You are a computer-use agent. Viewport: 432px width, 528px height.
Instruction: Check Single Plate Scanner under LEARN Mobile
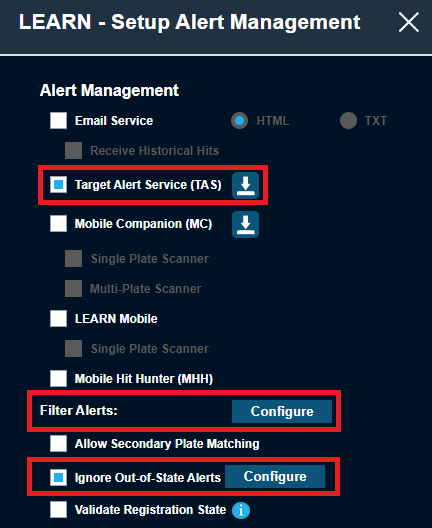[73, 349]
